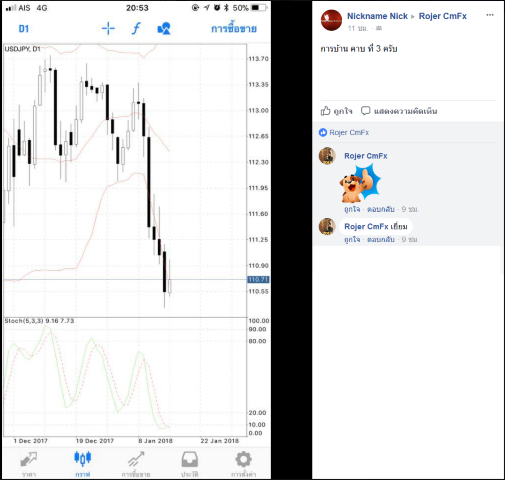
Task: Like the post with thumbs-up button
Action: pyautogui.click(x=337, y=111)
